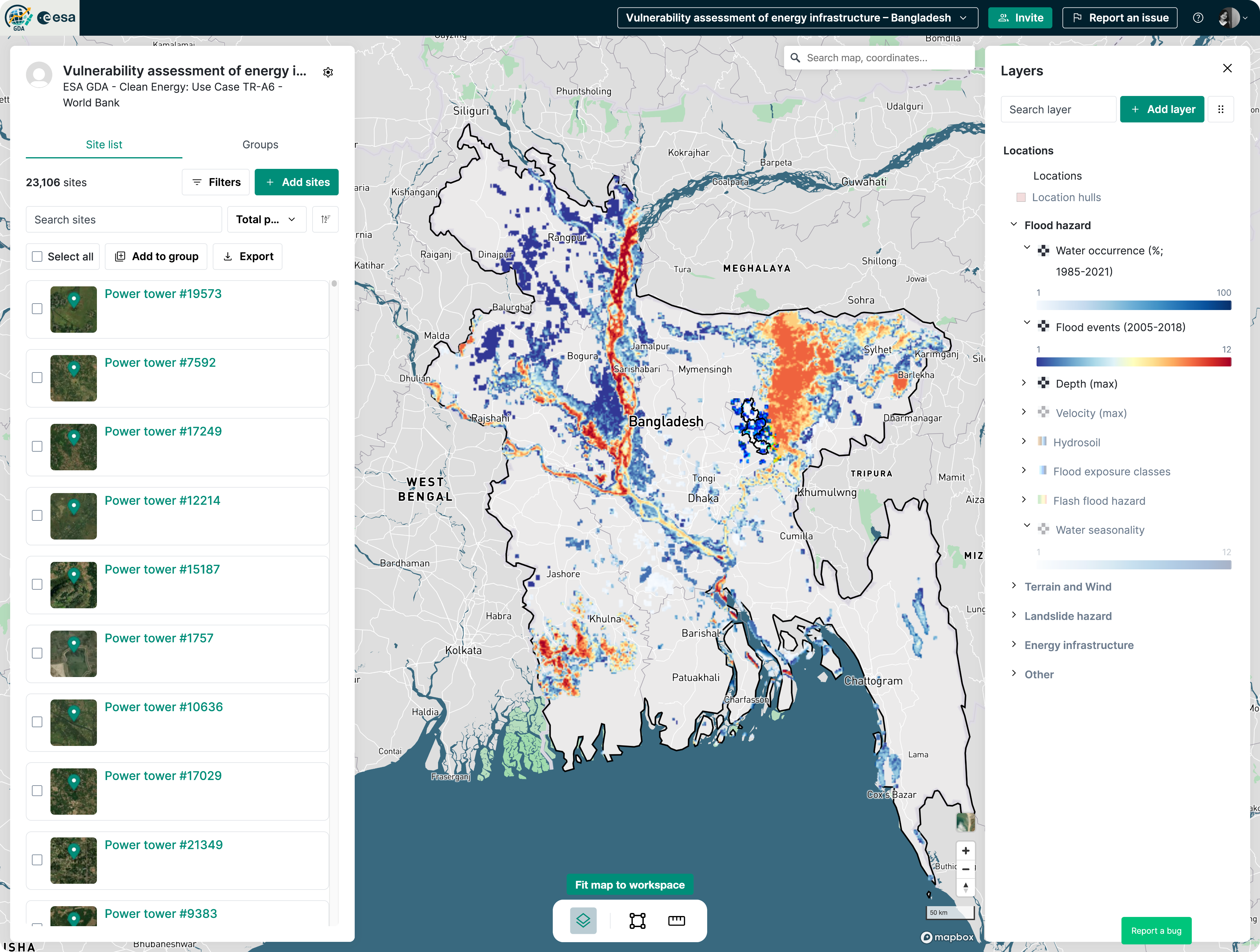Select the Site list tab
Viewport: 1260px width, 952px height.
(104, 145)
